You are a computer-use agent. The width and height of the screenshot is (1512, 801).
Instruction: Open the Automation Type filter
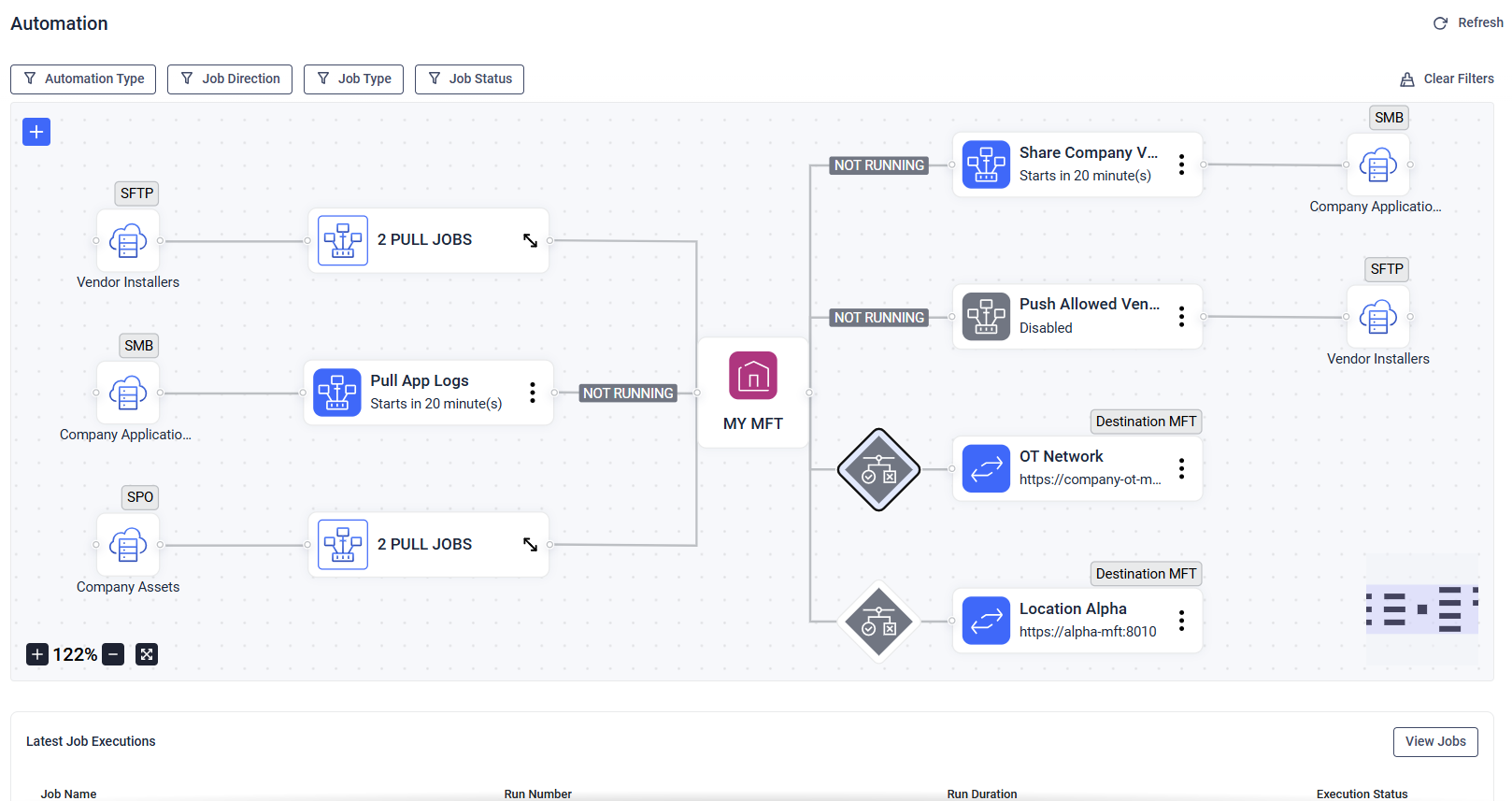(83, 79)
